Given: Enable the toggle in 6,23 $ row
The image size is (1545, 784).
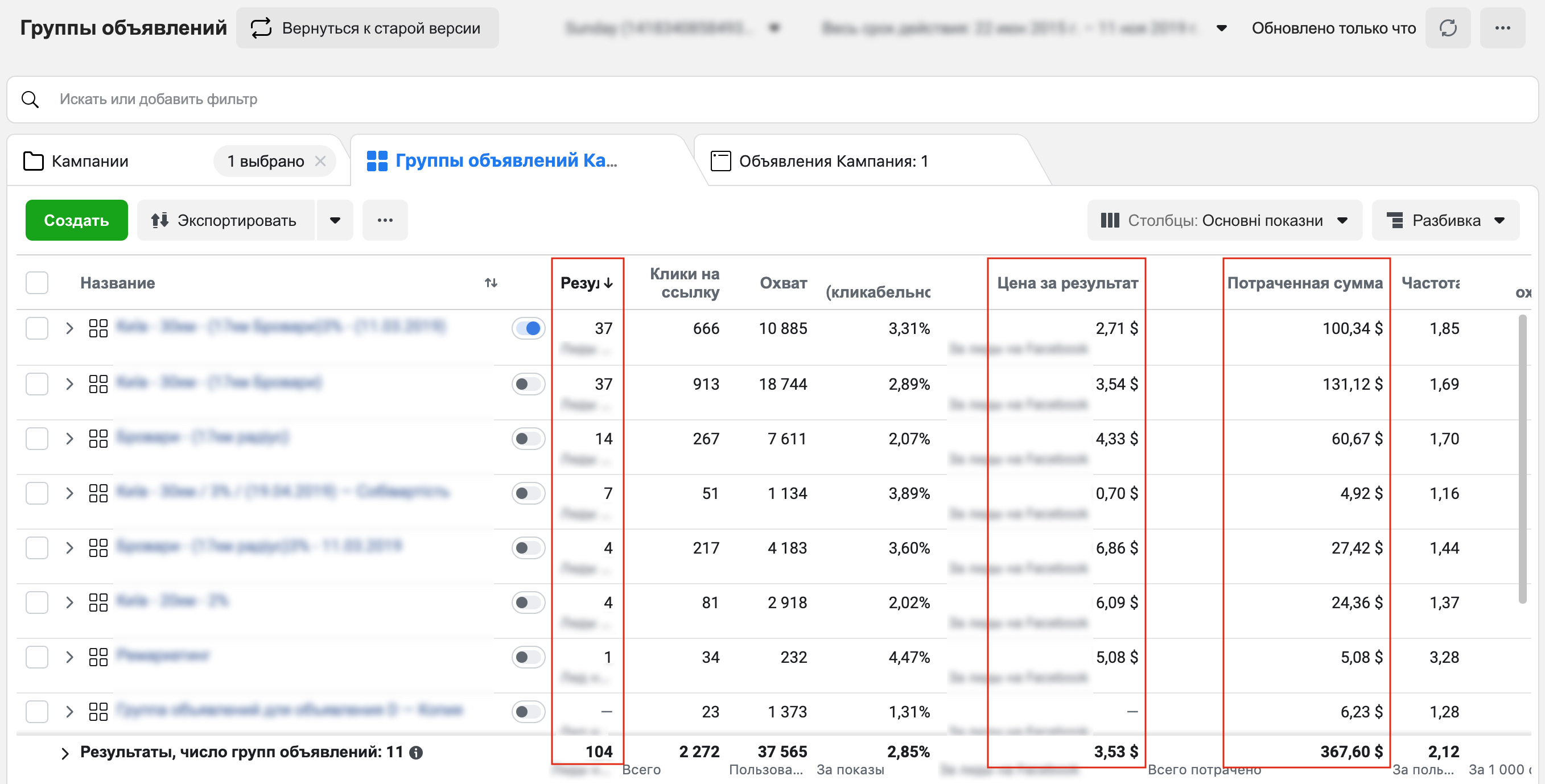Looking at the screenshot, I should click(529, 711).
